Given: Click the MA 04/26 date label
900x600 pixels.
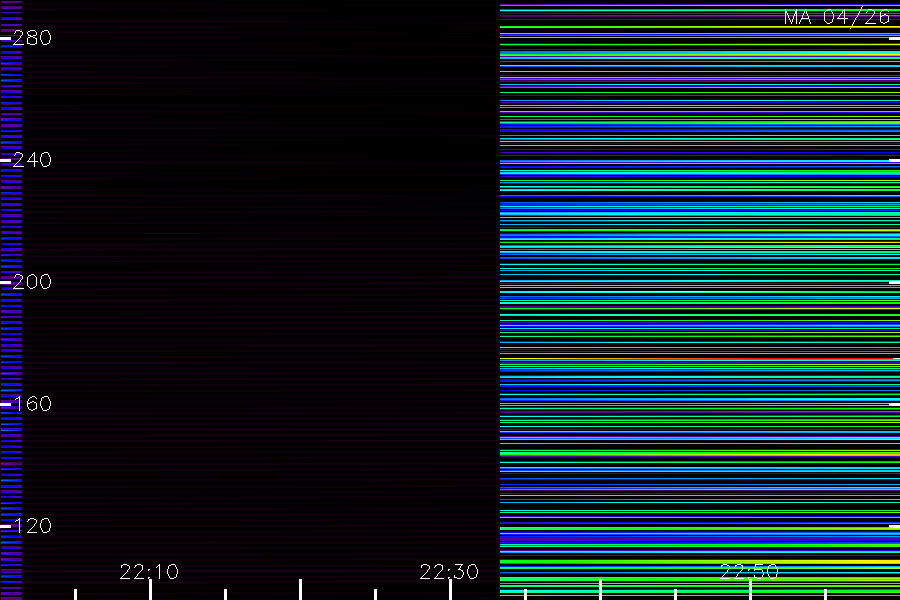Looking at the screenshot, I should (x=837, y=17).
